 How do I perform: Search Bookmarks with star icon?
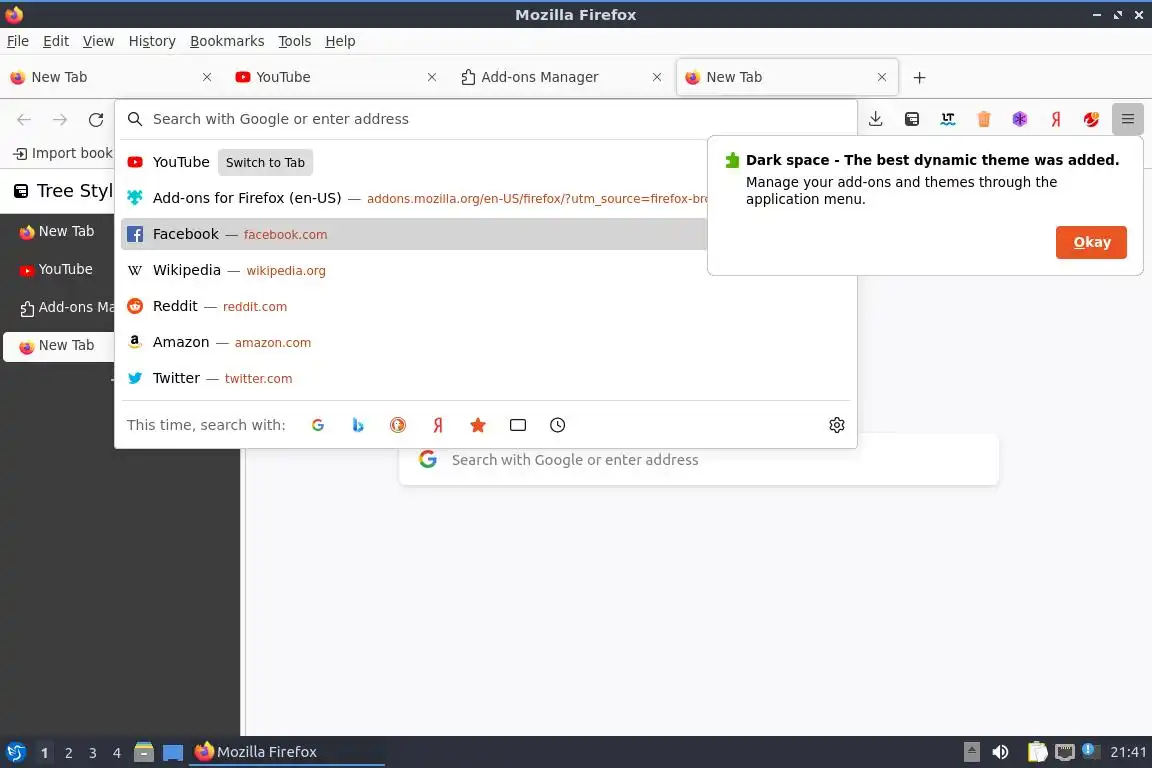coord(478,425)
